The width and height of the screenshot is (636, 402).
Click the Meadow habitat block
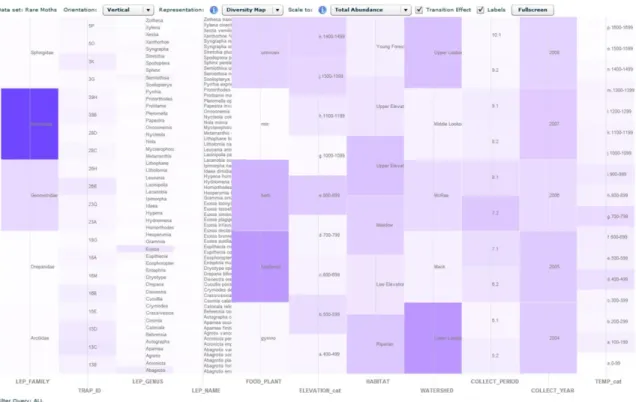click(x=375, y=225)
